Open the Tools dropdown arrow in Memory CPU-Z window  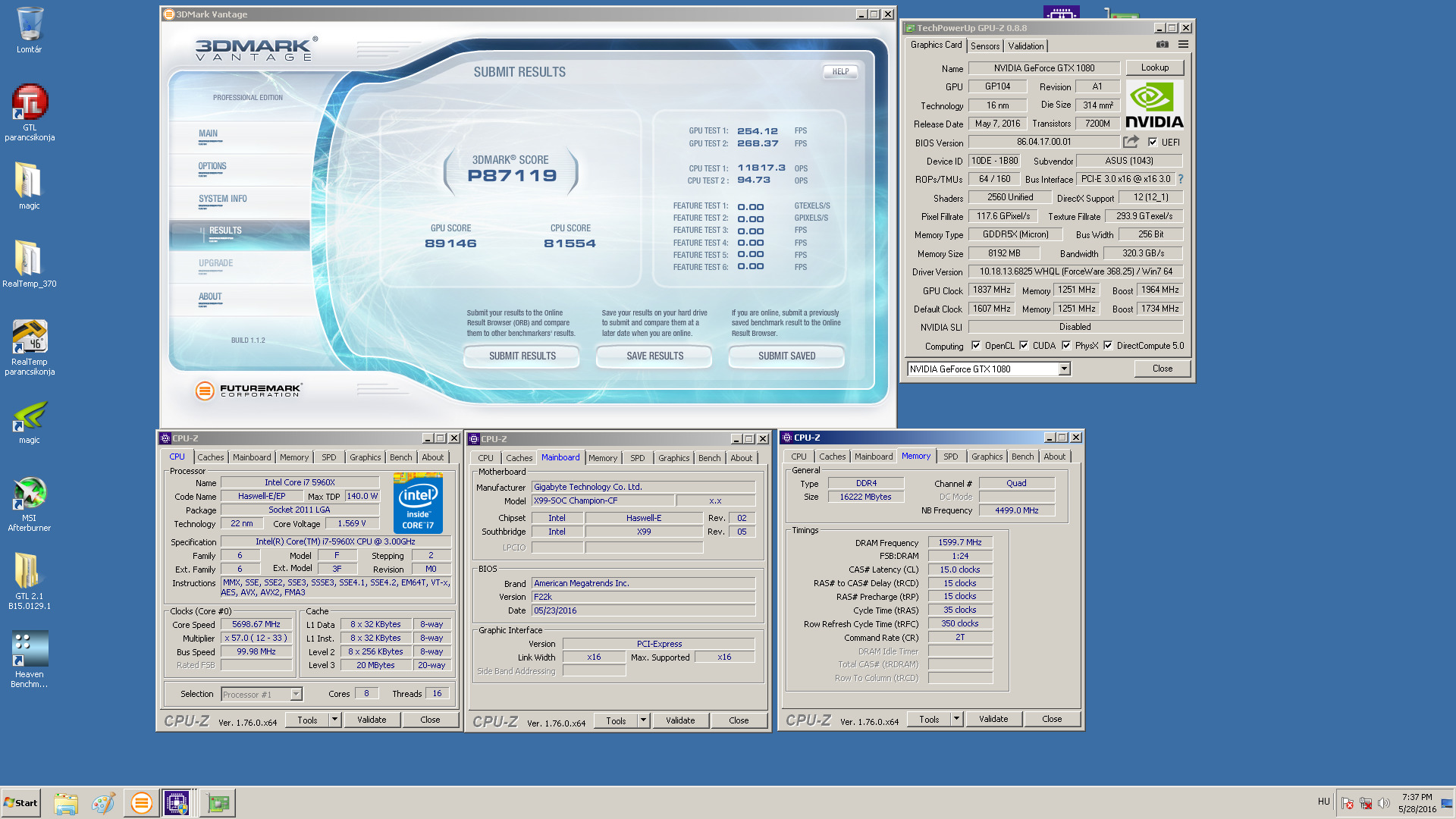(956, 719)
